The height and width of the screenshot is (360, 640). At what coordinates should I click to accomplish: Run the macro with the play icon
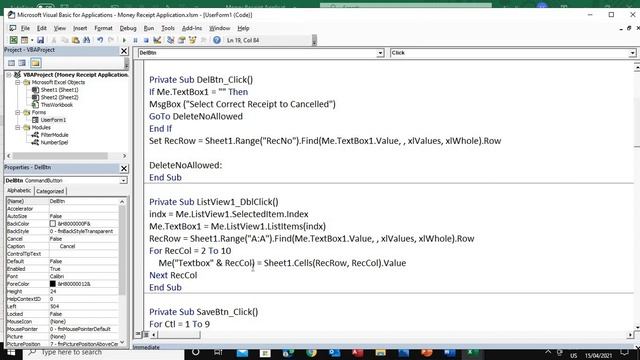[124, 40]
